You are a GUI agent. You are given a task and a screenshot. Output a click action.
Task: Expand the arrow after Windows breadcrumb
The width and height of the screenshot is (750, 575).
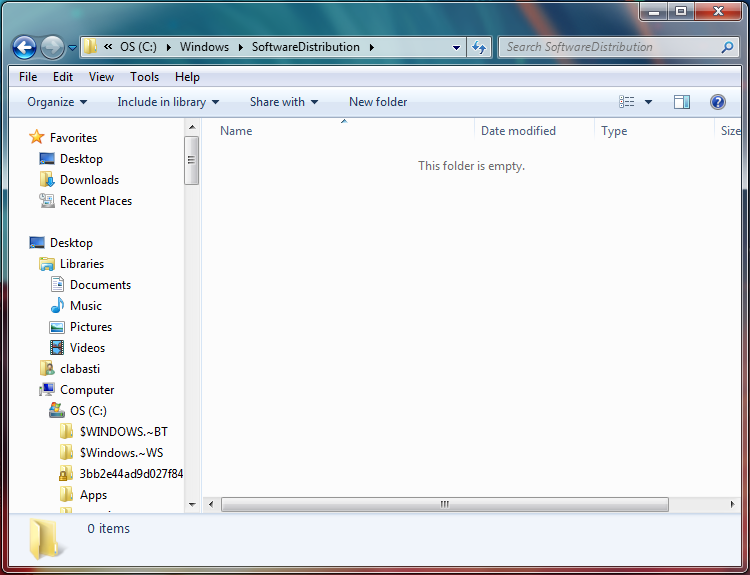(x=241, y=47)
